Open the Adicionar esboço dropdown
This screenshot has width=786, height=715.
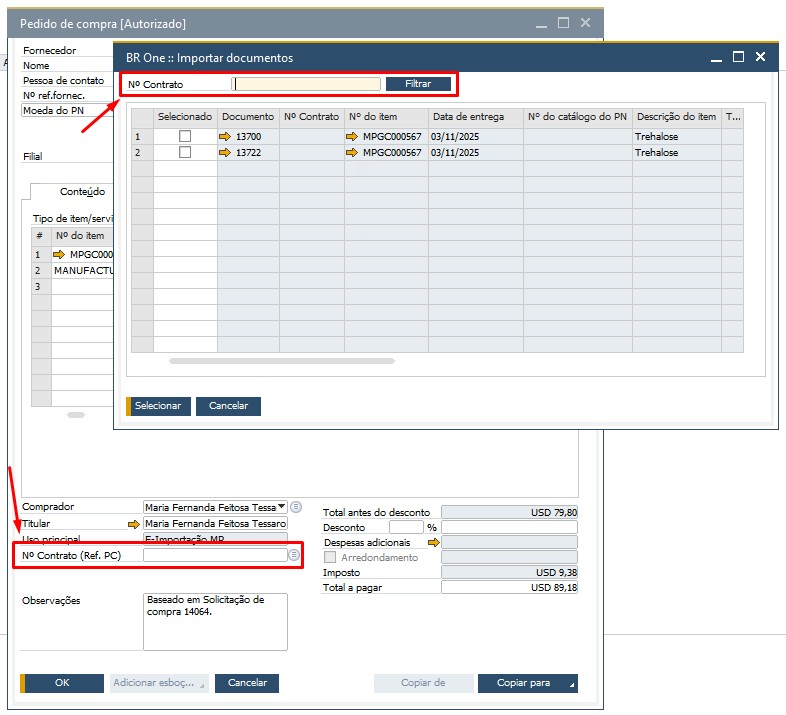pyautogui.click(x=203, y=683)
